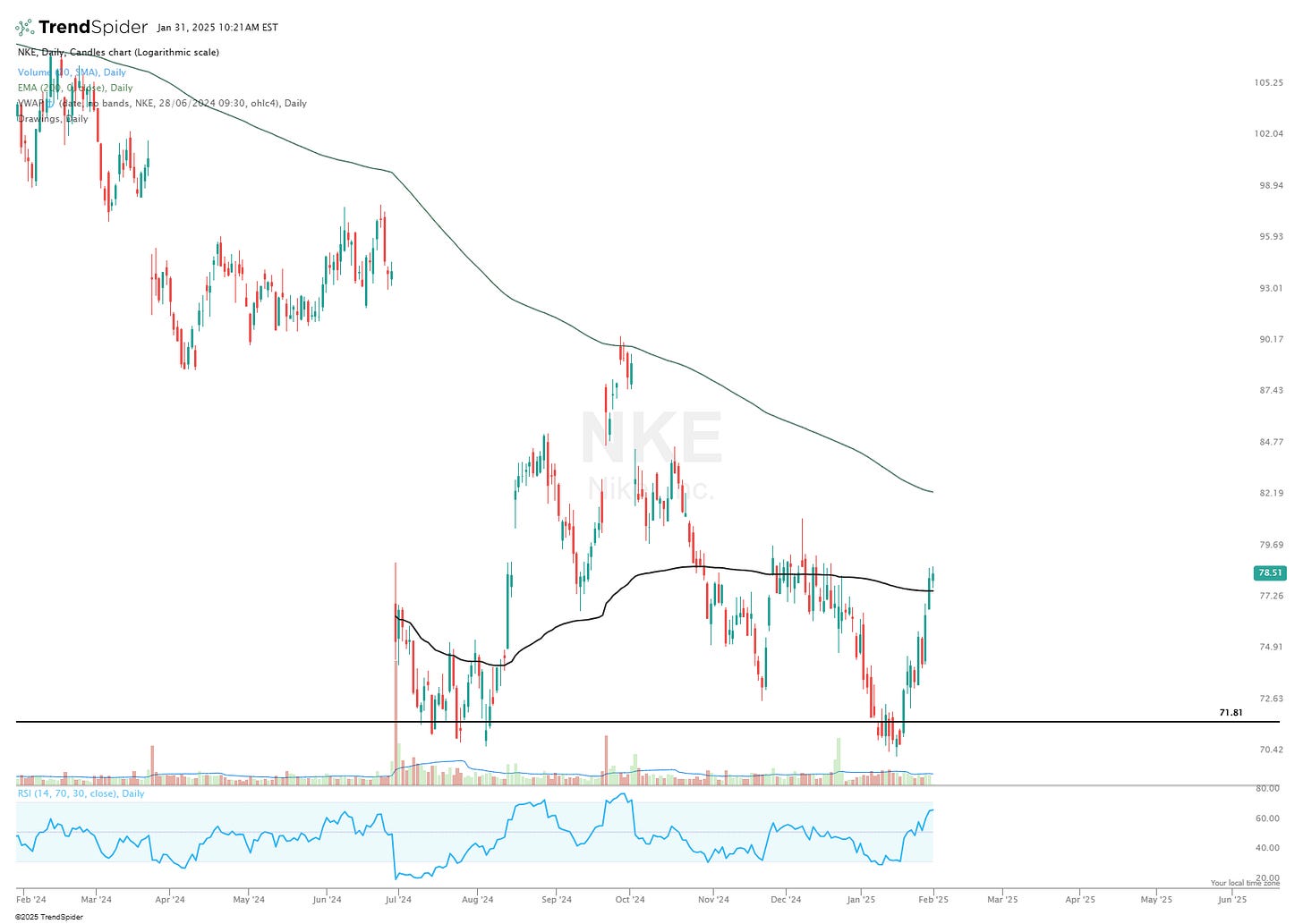Click the TrendSpider logo icon

pyautogui.click(x=24, y=28)
